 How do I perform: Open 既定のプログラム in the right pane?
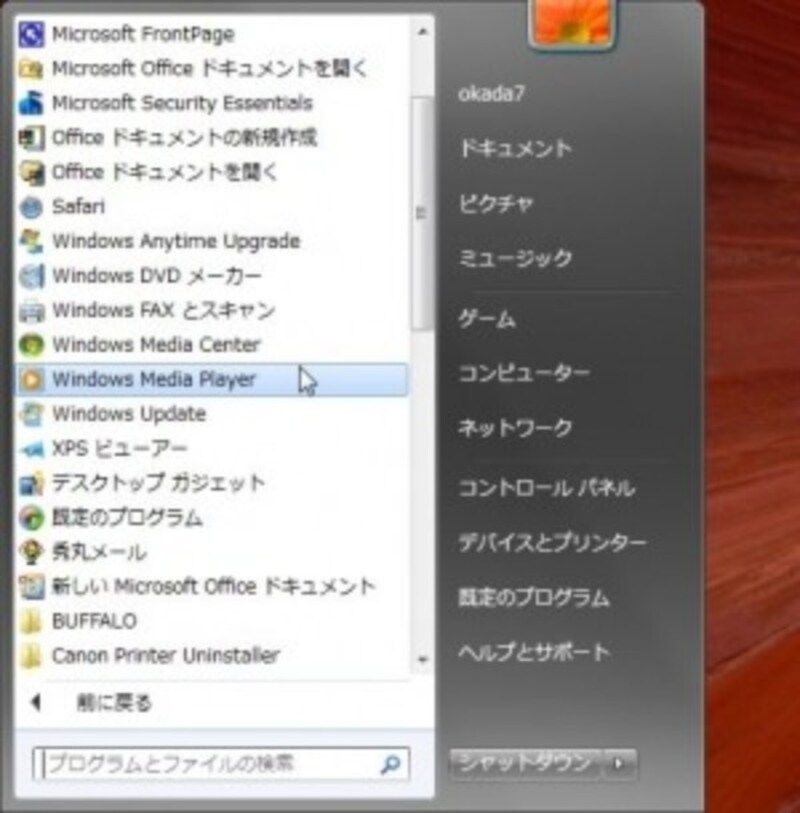click(534, 598)
